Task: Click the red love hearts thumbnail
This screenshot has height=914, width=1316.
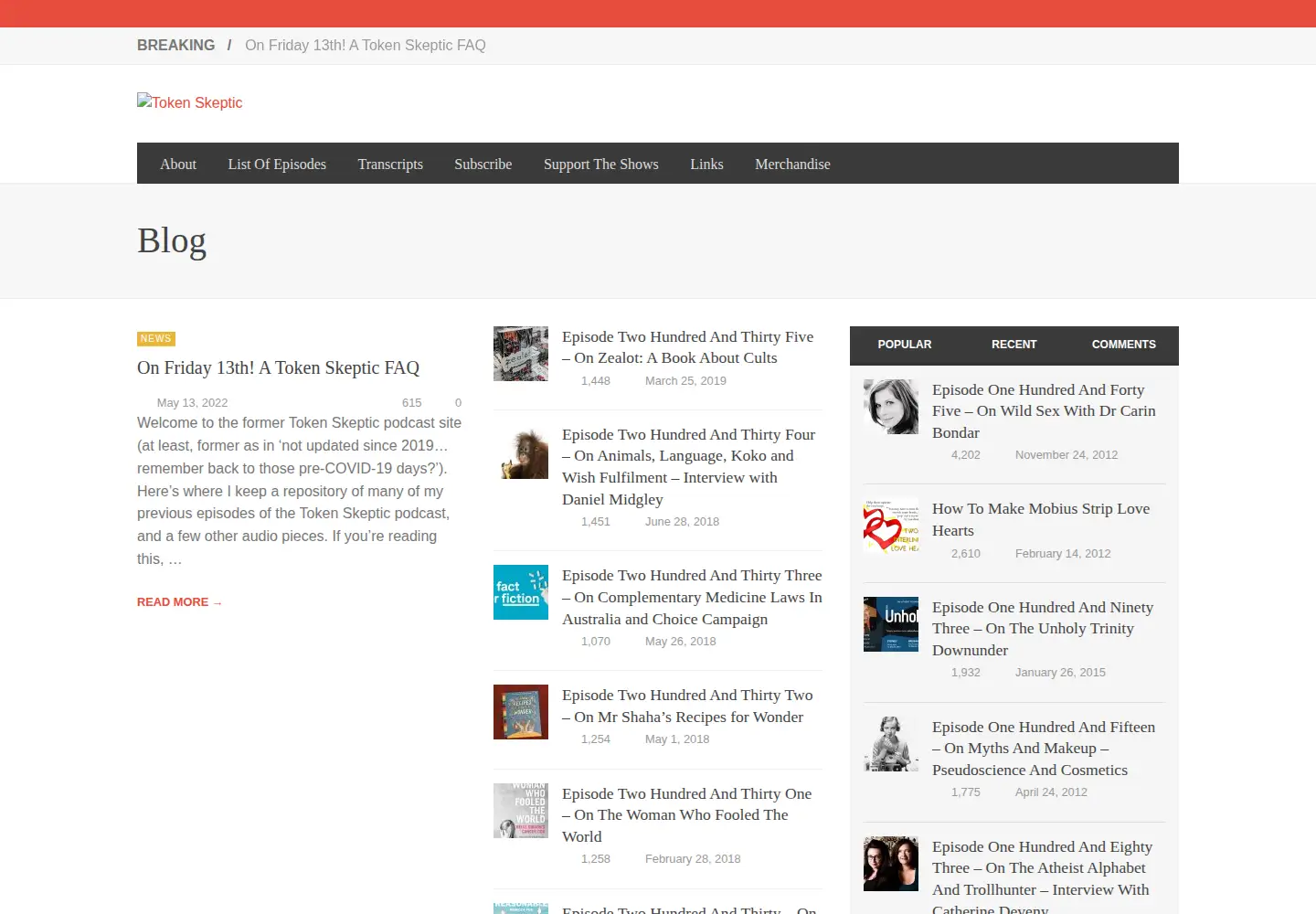Action: (x=891, y=526)
